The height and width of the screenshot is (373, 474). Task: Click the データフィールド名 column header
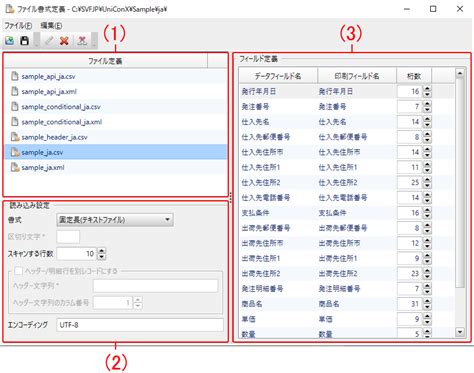click(278, 76)
